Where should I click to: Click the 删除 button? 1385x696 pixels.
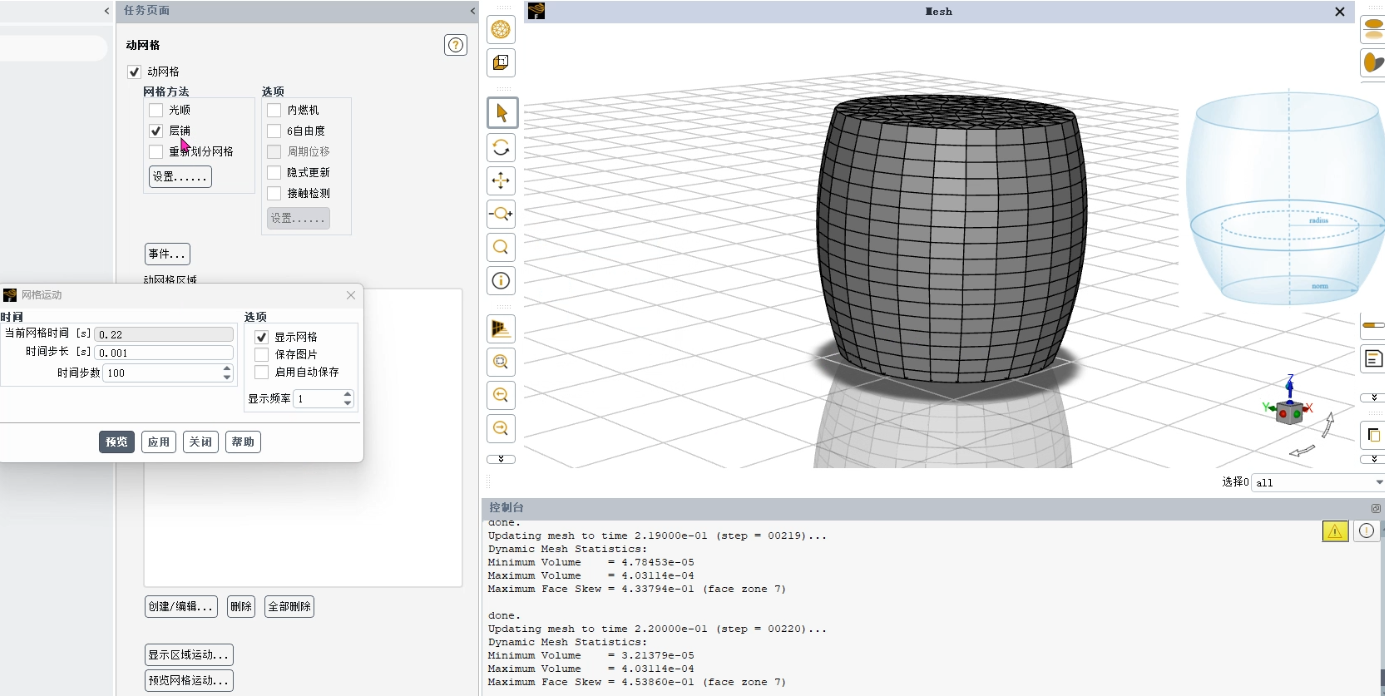point(241,606)
